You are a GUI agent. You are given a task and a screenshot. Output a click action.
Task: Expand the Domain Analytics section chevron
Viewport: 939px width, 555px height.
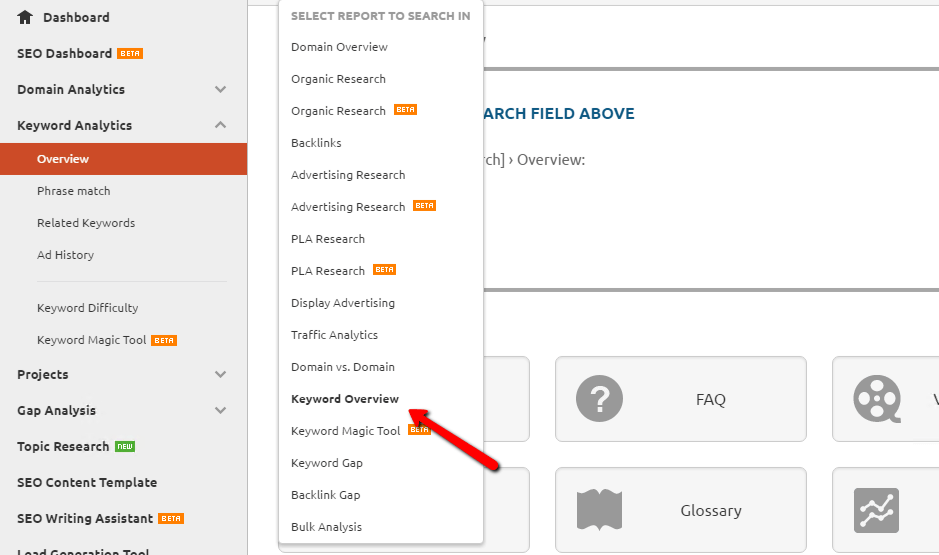(x=220, y=89)
